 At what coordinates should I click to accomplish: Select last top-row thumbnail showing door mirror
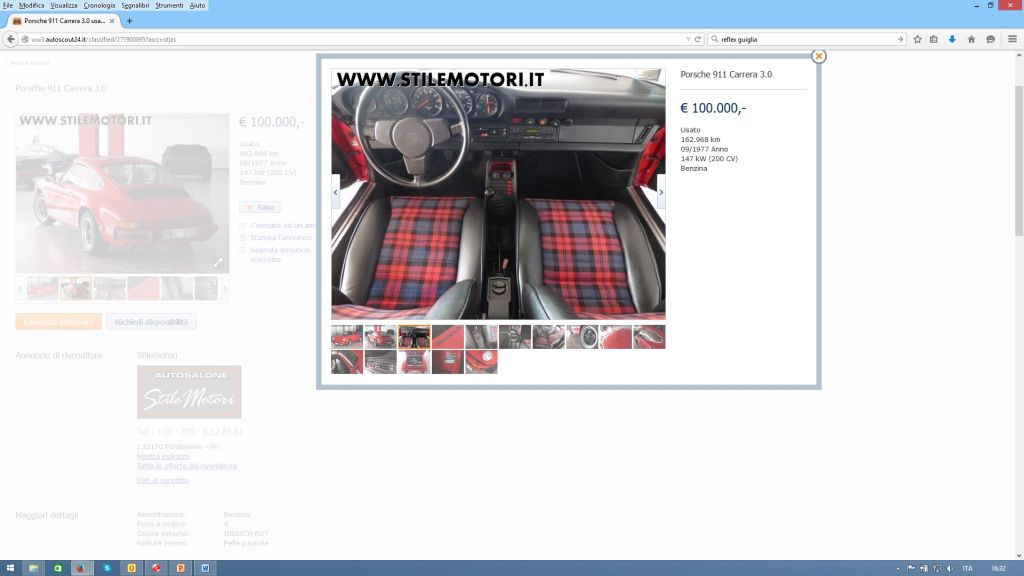649,337
